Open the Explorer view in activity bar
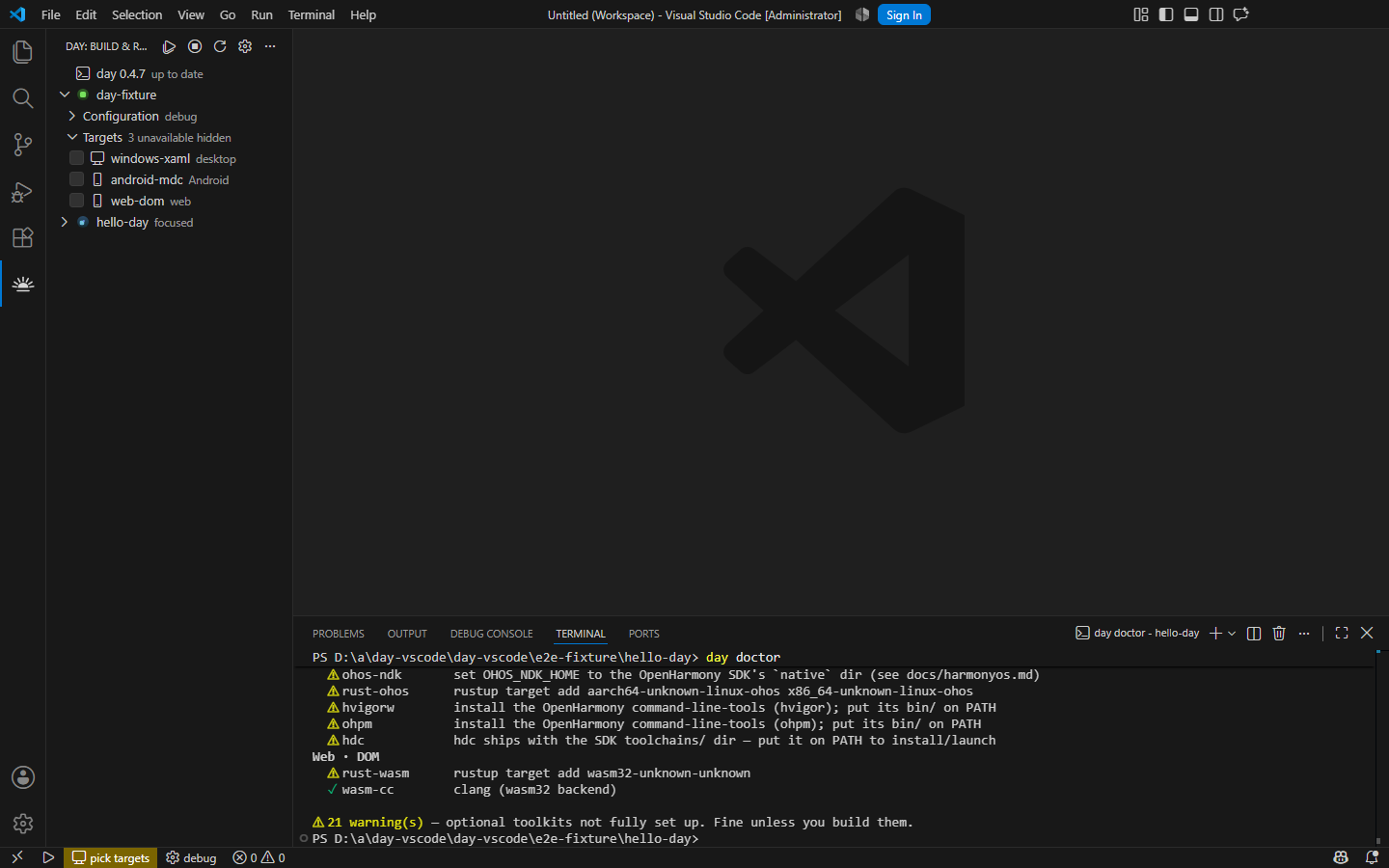This screenshot has width=1389, height=868. pos(22,51)
